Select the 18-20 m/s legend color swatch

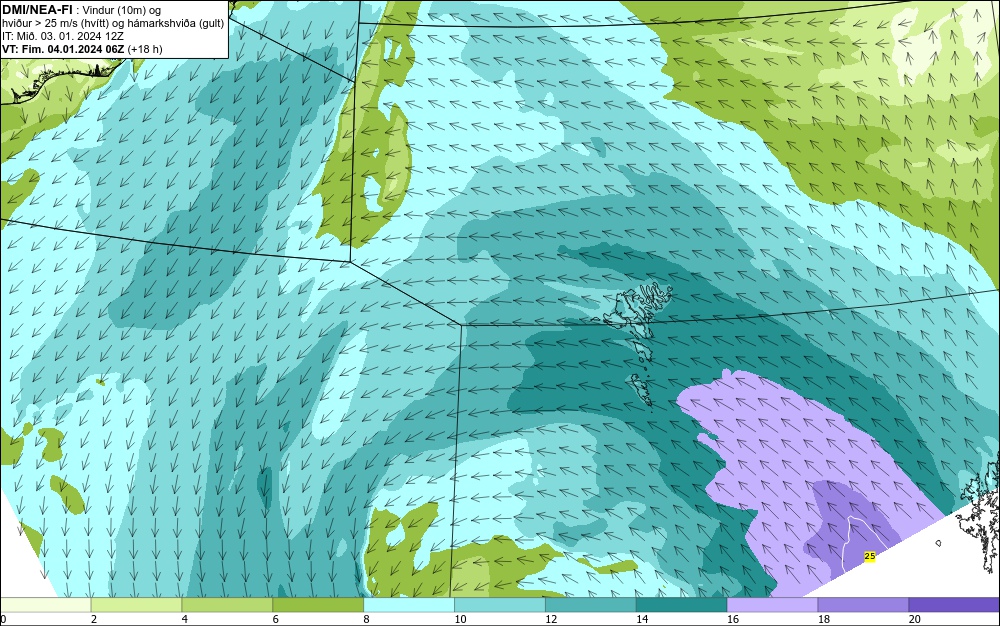pyautogui.click(x=864, y=605)
